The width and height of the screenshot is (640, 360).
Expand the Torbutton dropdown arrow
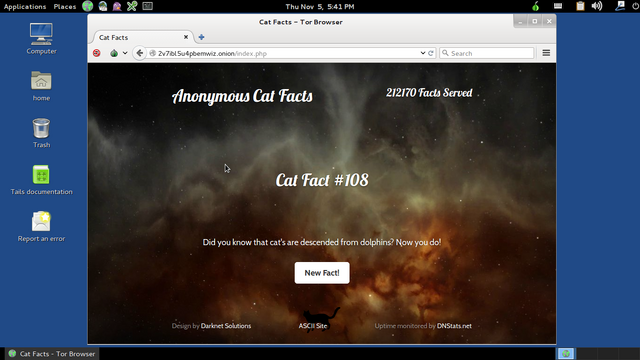(x=125, y=53)
